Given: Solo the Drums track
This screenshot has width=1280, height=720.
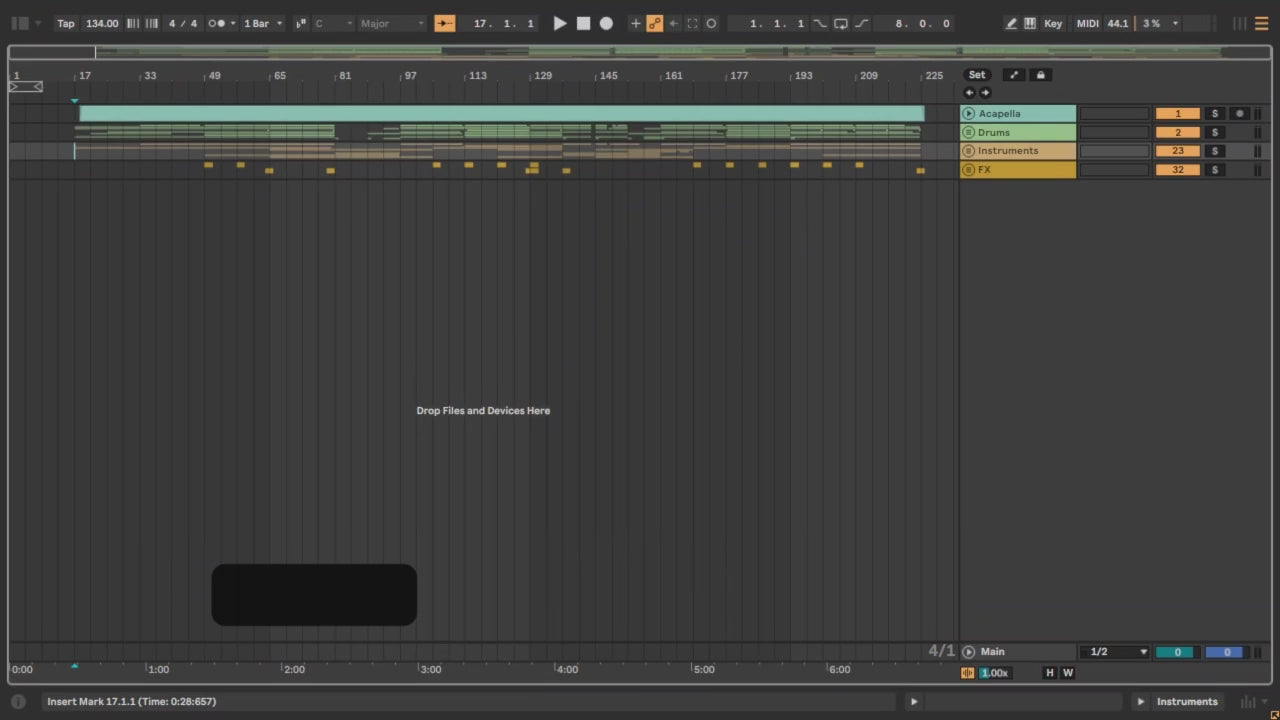Looking at the screenshot, I should [x=1214, y=132].
